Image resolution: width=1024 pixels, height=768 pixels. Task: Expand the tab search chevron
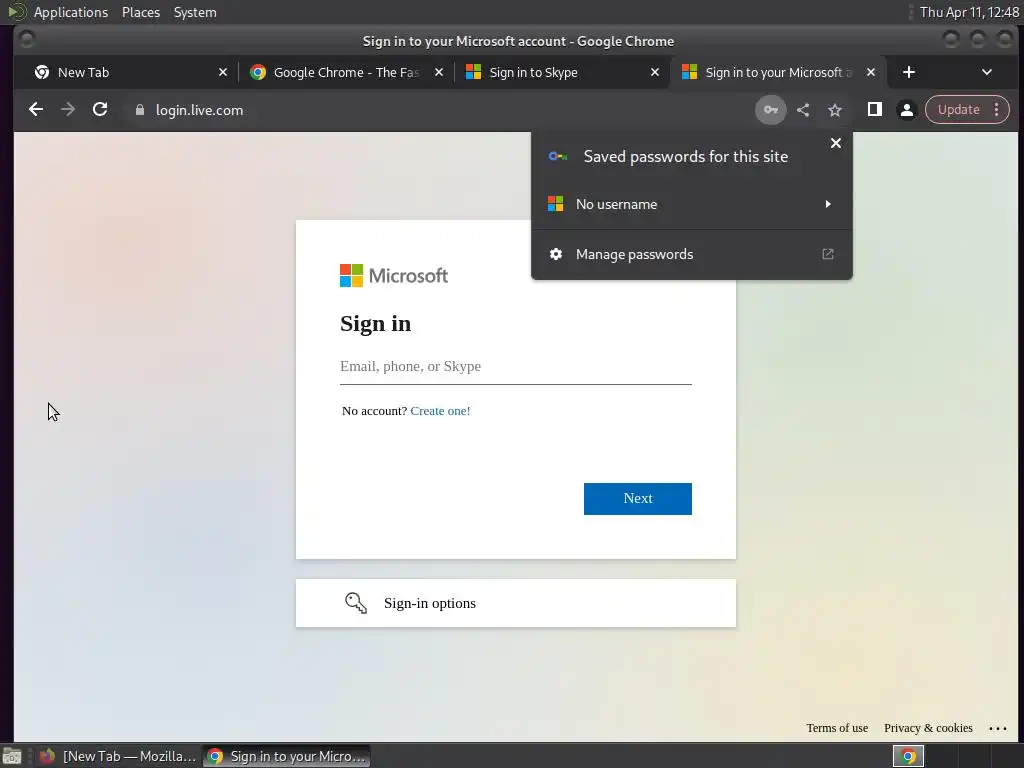987,72
